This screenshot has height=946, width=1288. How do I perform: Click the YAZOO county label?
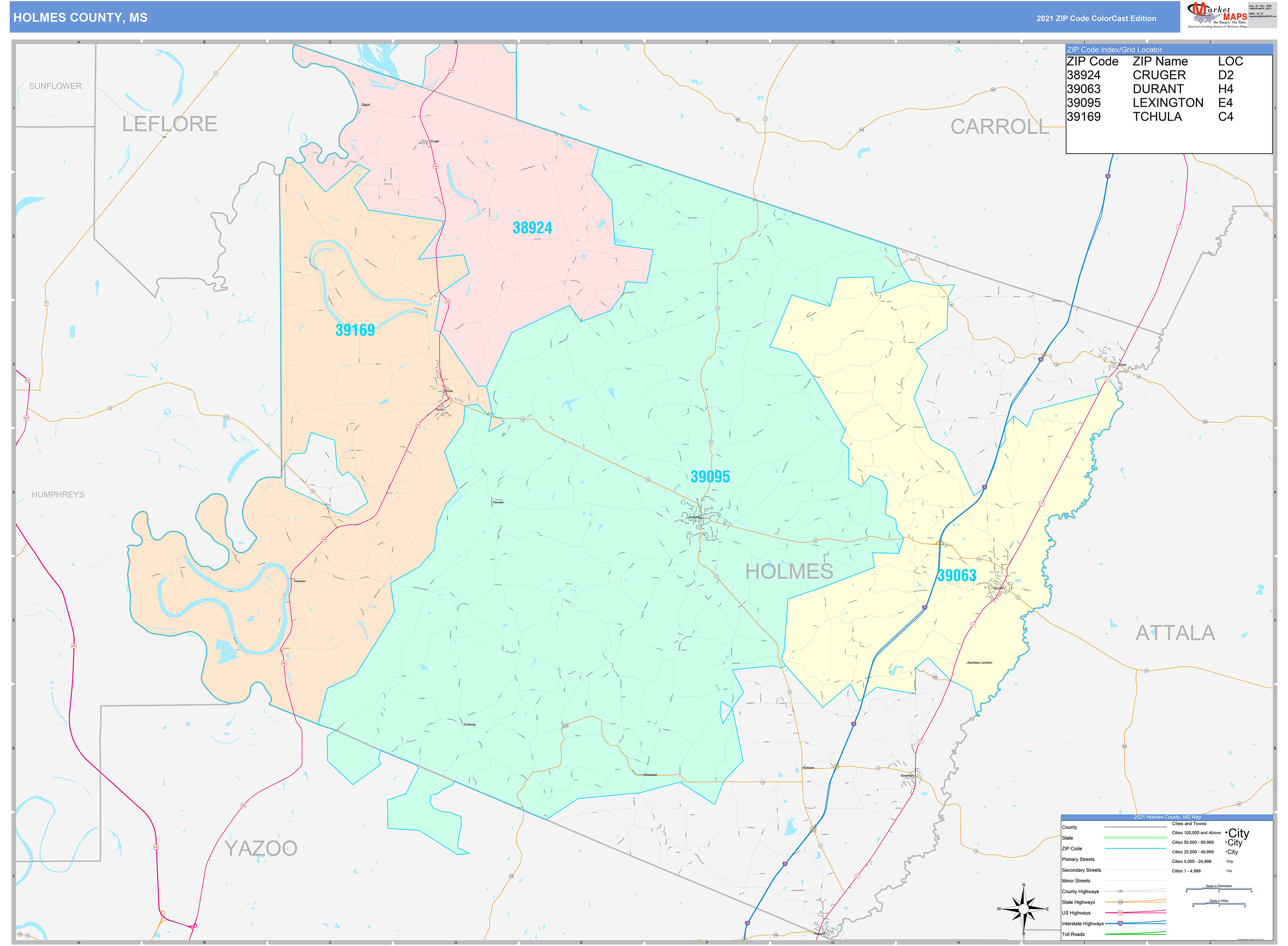tap(260, 848)
